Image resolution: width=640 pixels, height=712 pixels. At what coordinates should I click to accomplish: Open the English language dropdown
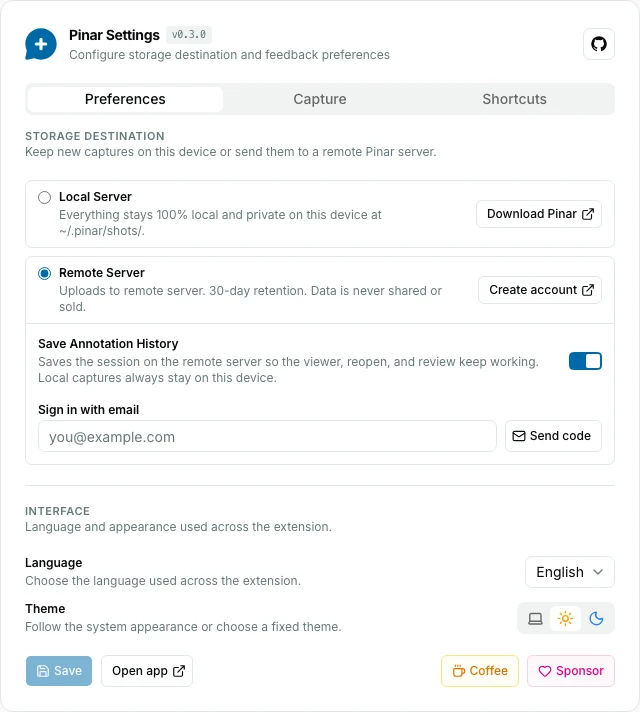click(570, 572)
